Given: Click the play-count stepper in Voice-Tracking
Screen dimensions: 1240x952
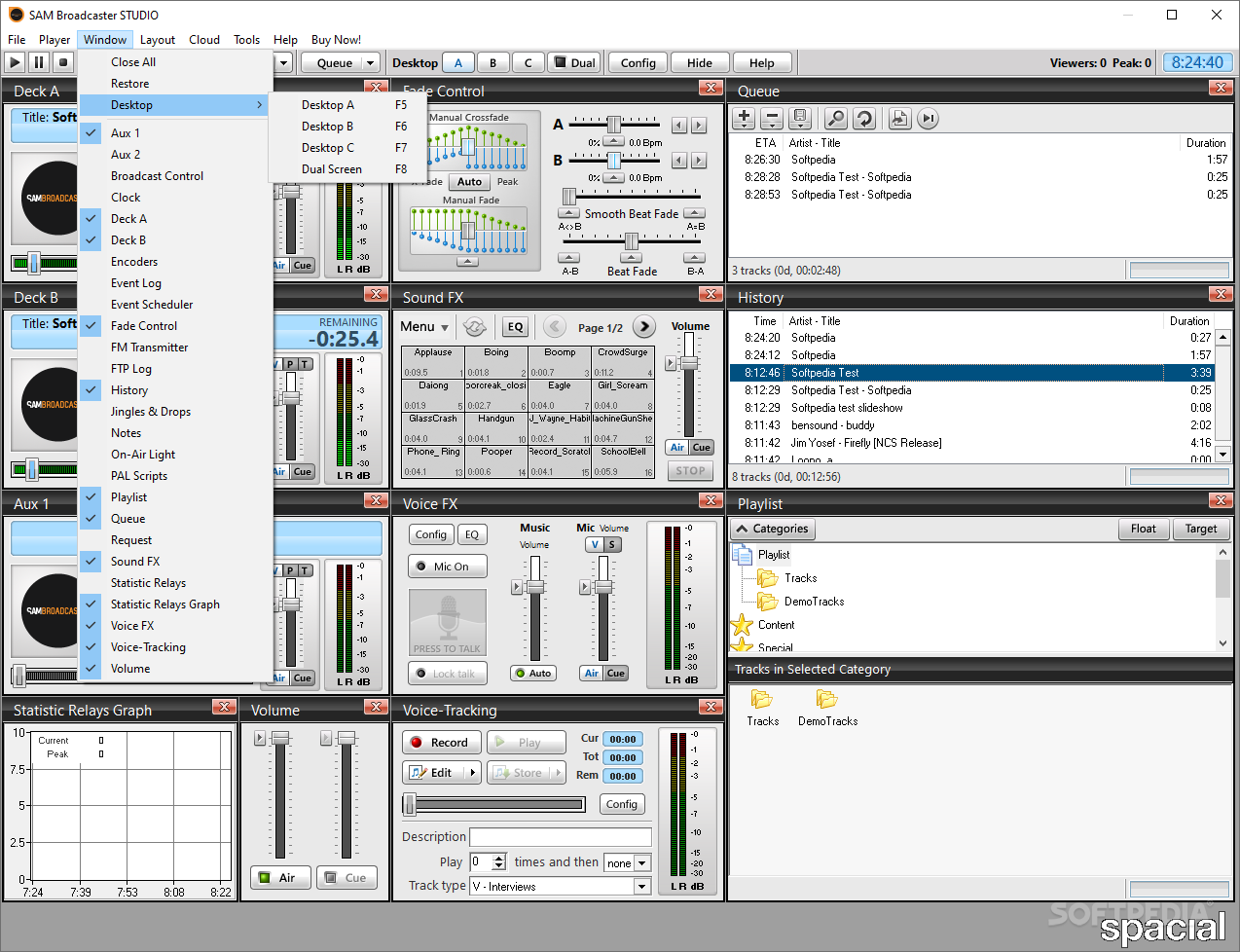Looking at the screenshot, I should (499, 862).
